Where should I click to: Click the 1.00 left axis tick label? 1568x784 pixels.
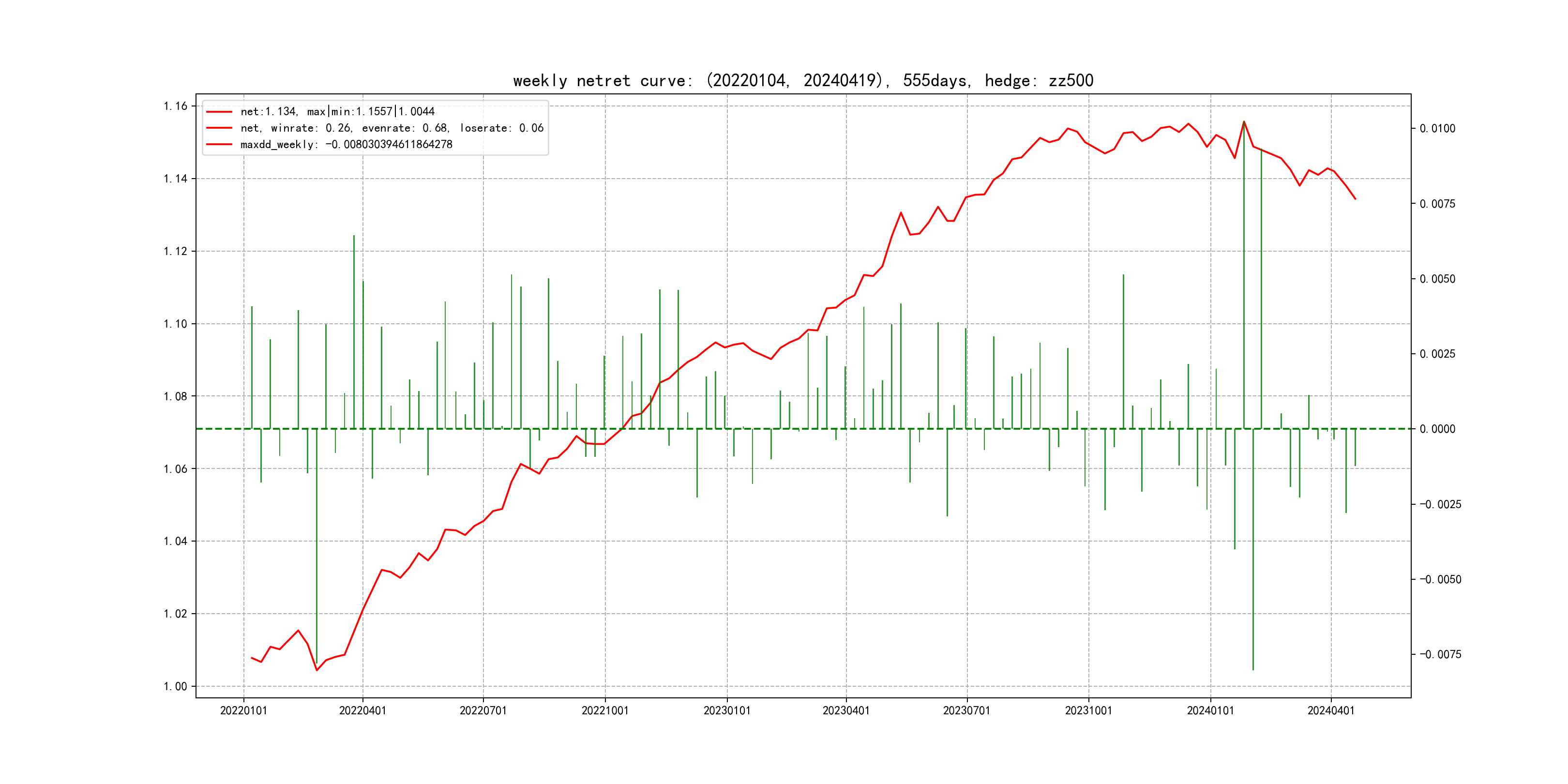pos(175,686)
